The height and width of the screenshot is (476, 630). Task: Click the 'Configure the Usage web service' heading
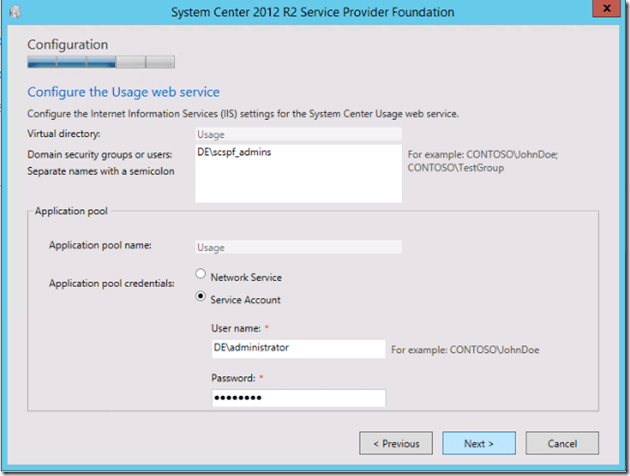pos(123,93)
